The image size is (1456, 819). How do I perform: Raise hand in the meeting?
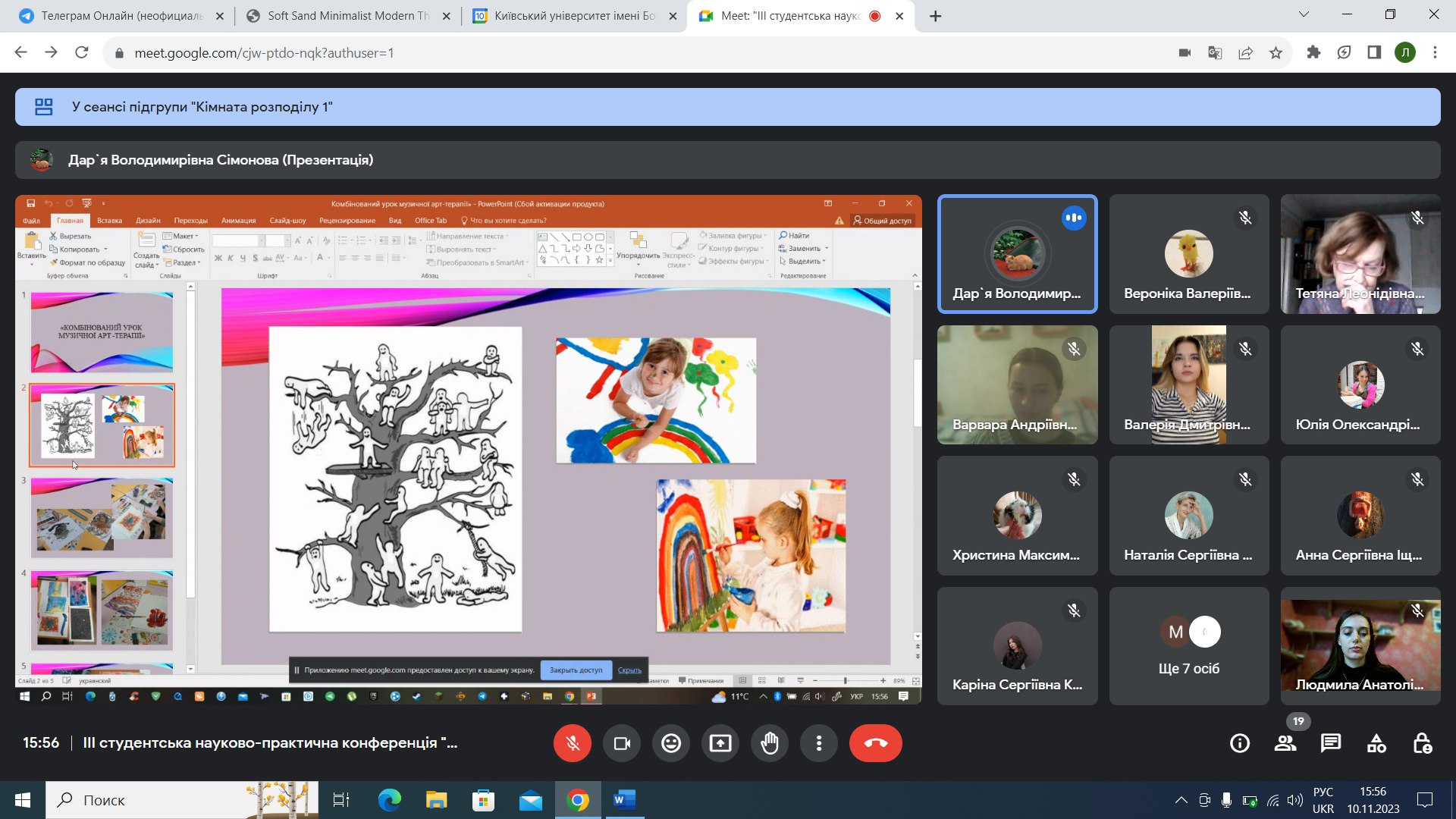(x=770, y=743)
